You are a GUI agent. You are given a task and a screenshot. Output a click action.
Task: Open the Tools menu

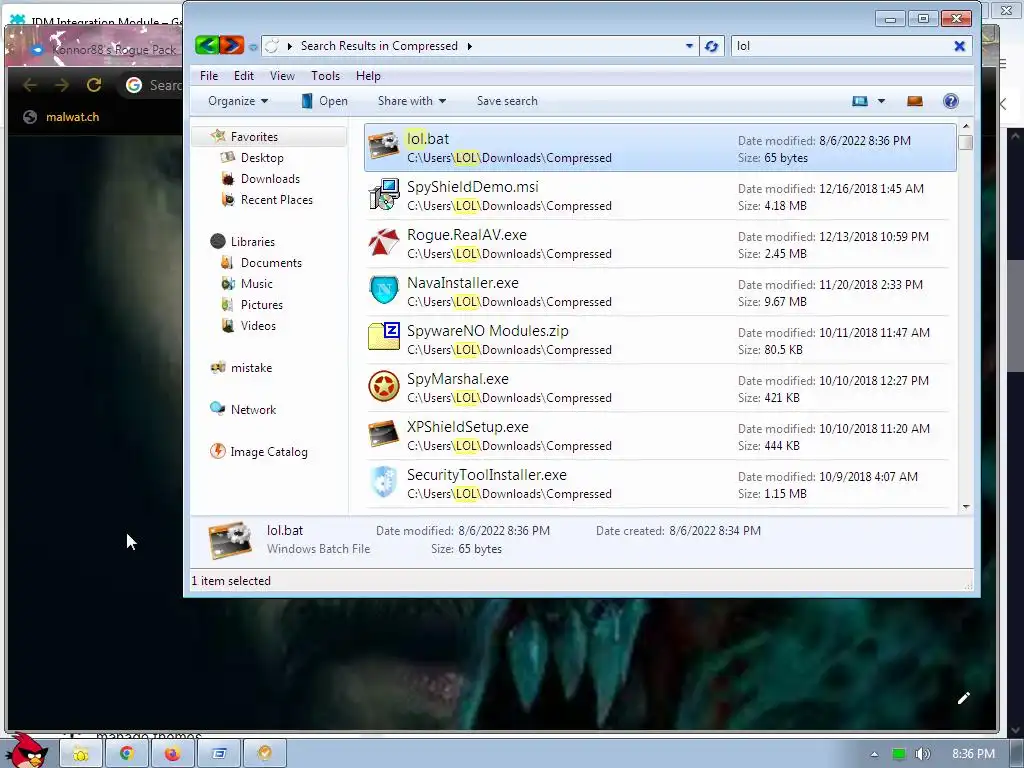coord(325,76)
